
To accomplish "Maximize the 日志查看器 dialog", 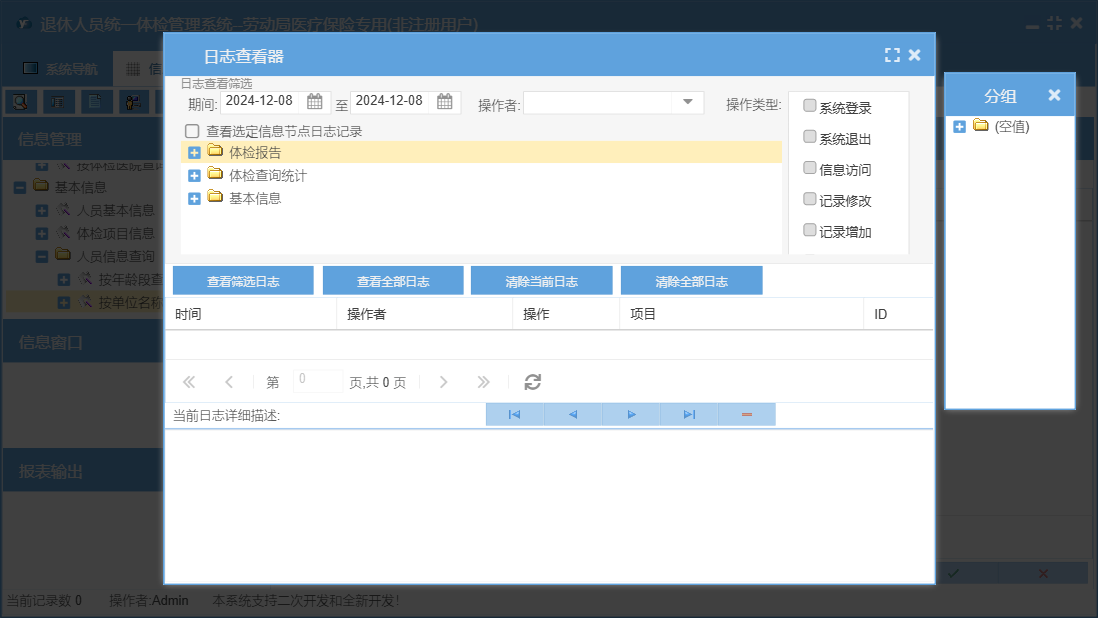I will 892,56.
